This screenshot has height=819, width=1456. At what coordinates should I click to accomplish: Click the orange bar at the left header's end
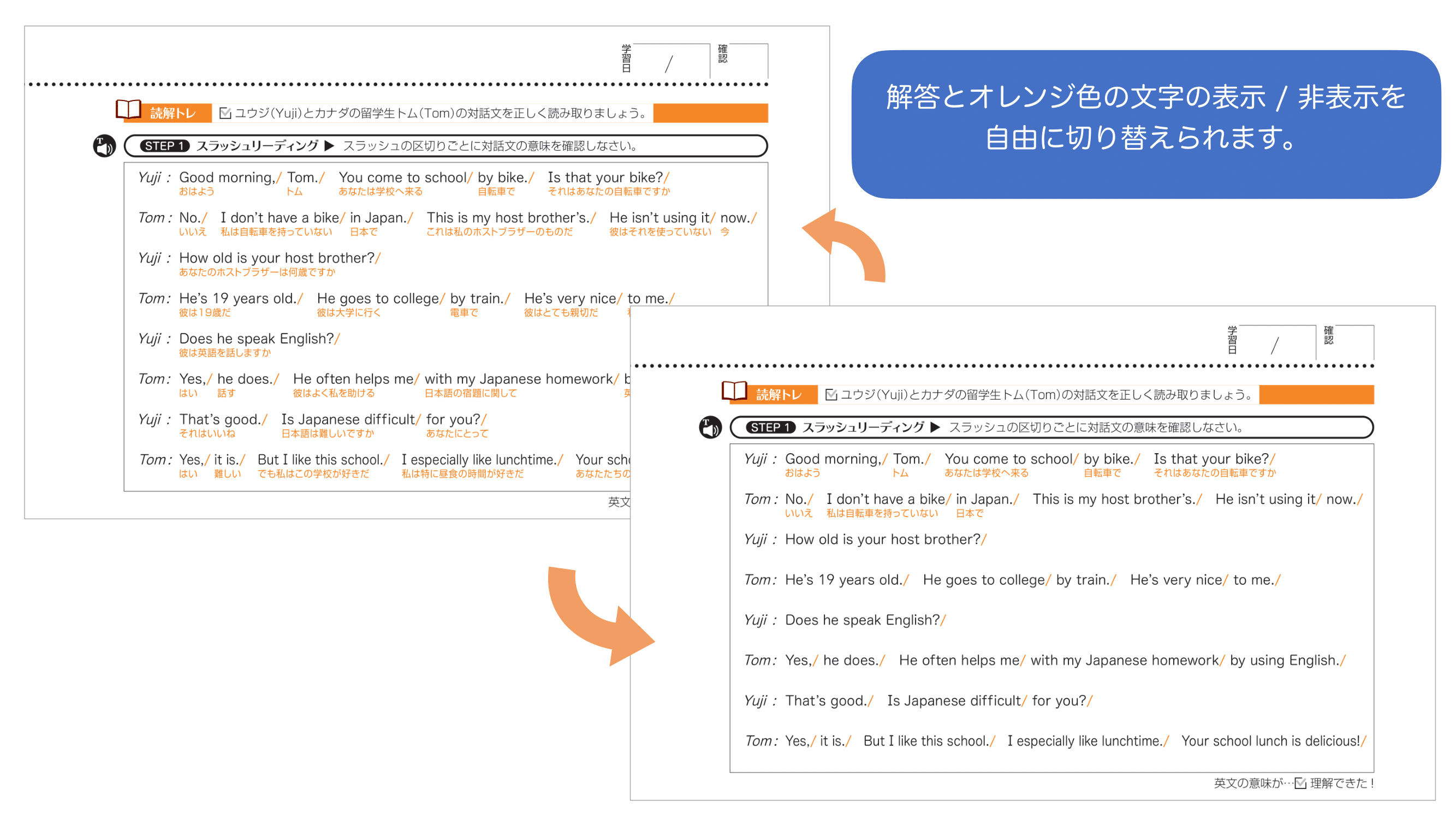click(x=710, y=113)
